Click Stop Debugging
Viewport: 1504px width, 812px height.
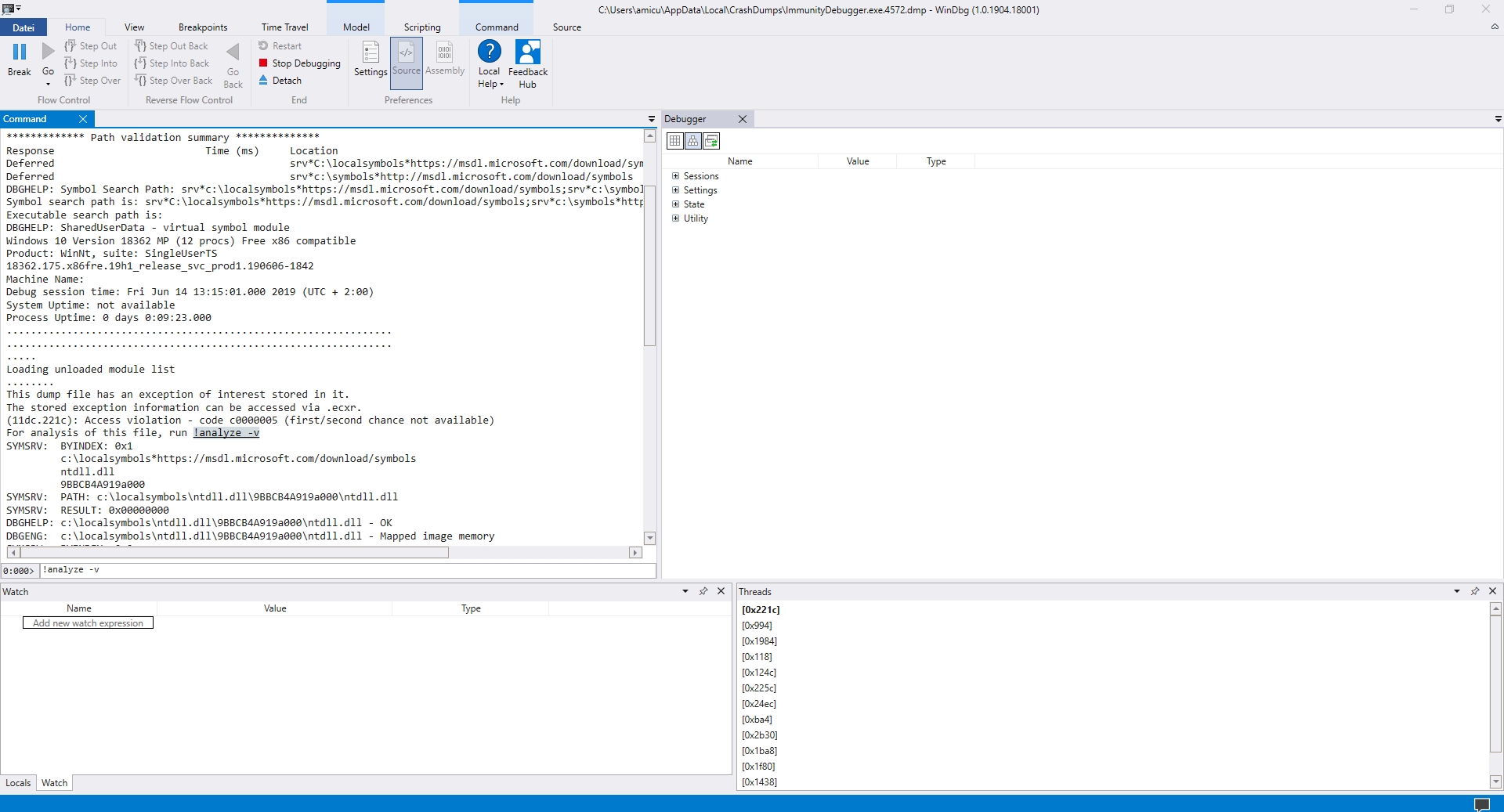point(299,63)
